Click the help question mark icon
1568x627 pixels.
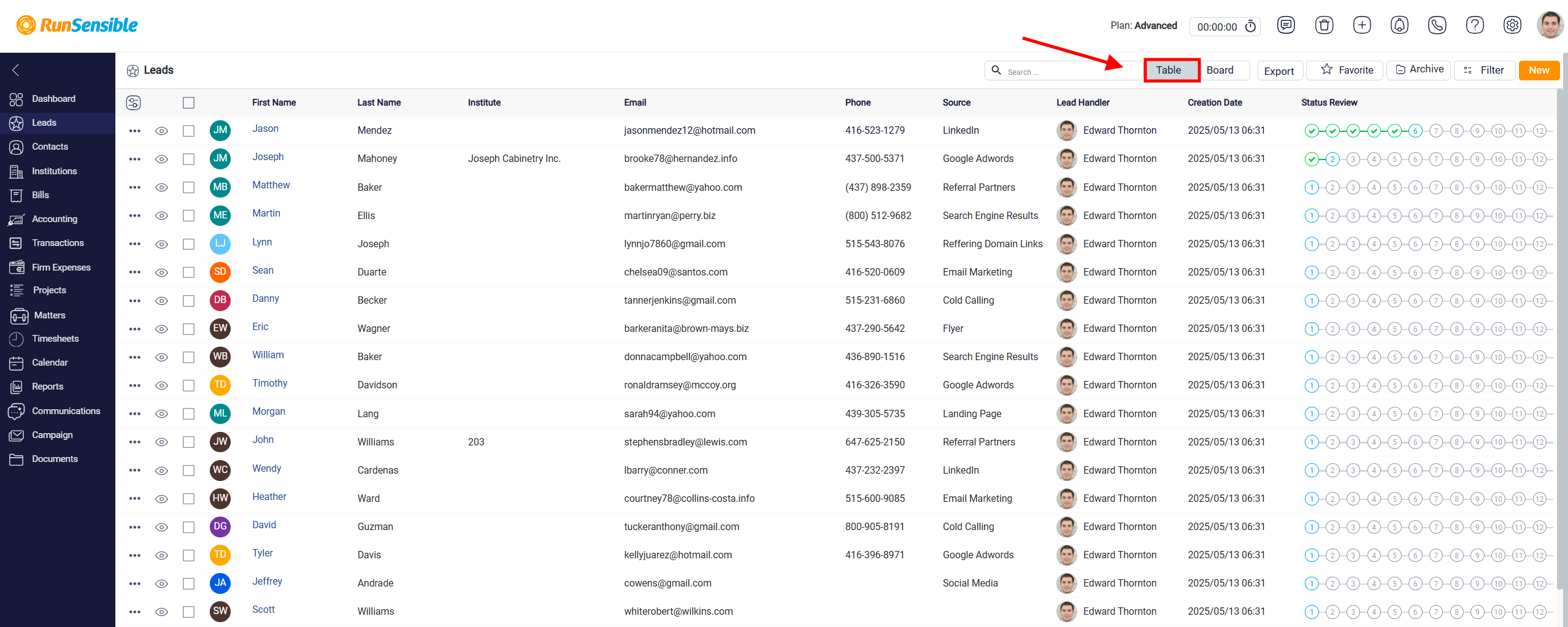click(1475, 25)
